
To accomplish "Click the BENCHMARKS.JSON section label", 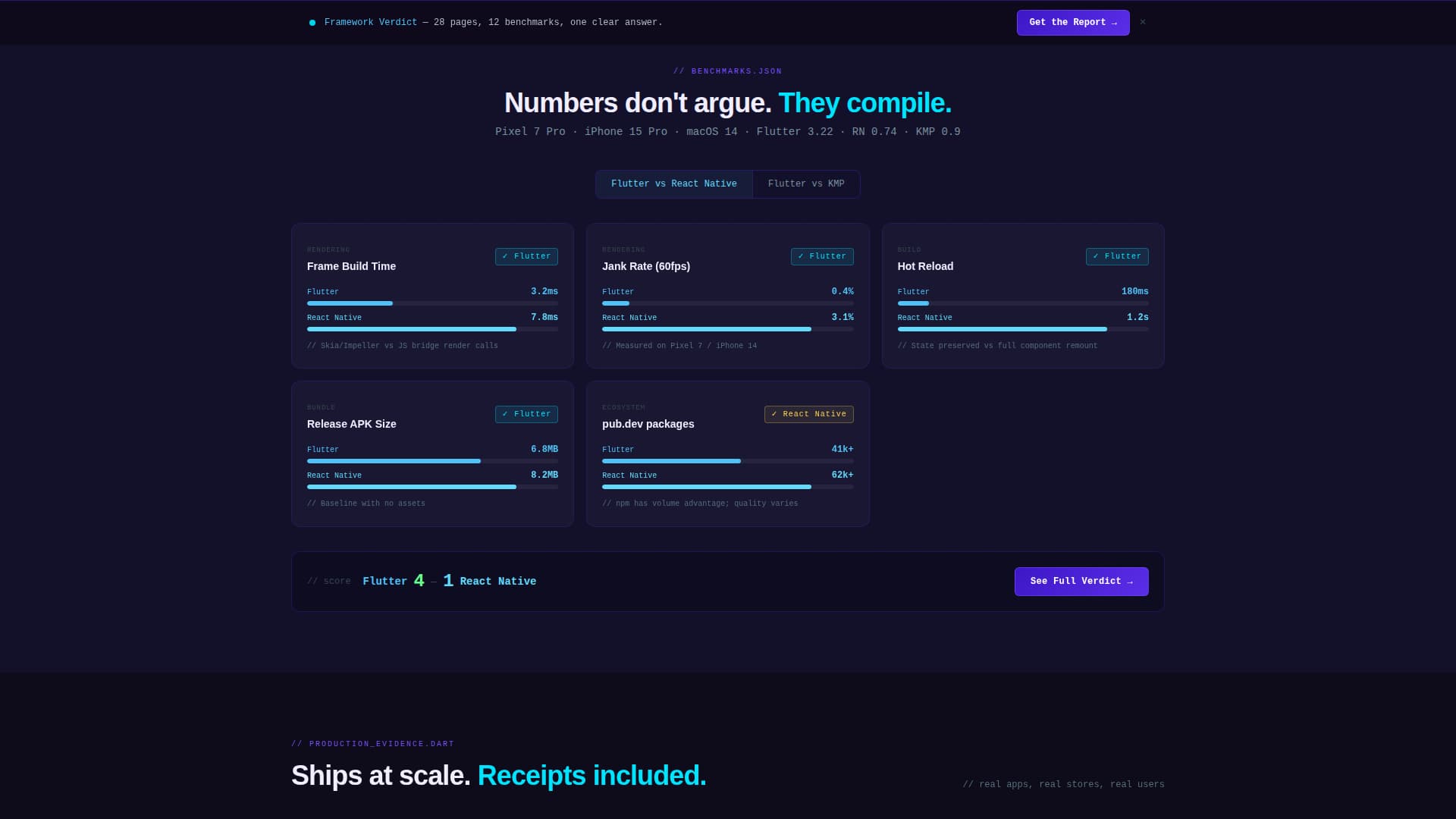I will pos(728,71).
